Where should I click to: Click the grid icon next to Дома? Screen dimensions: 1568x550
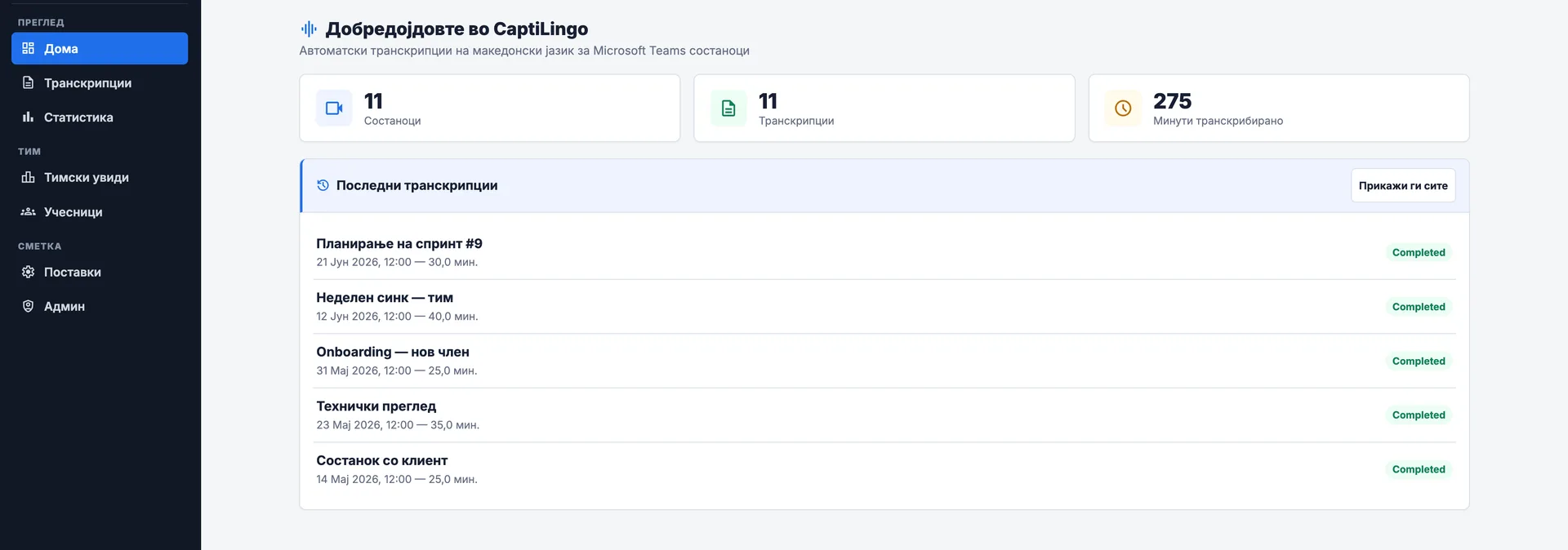28,48
